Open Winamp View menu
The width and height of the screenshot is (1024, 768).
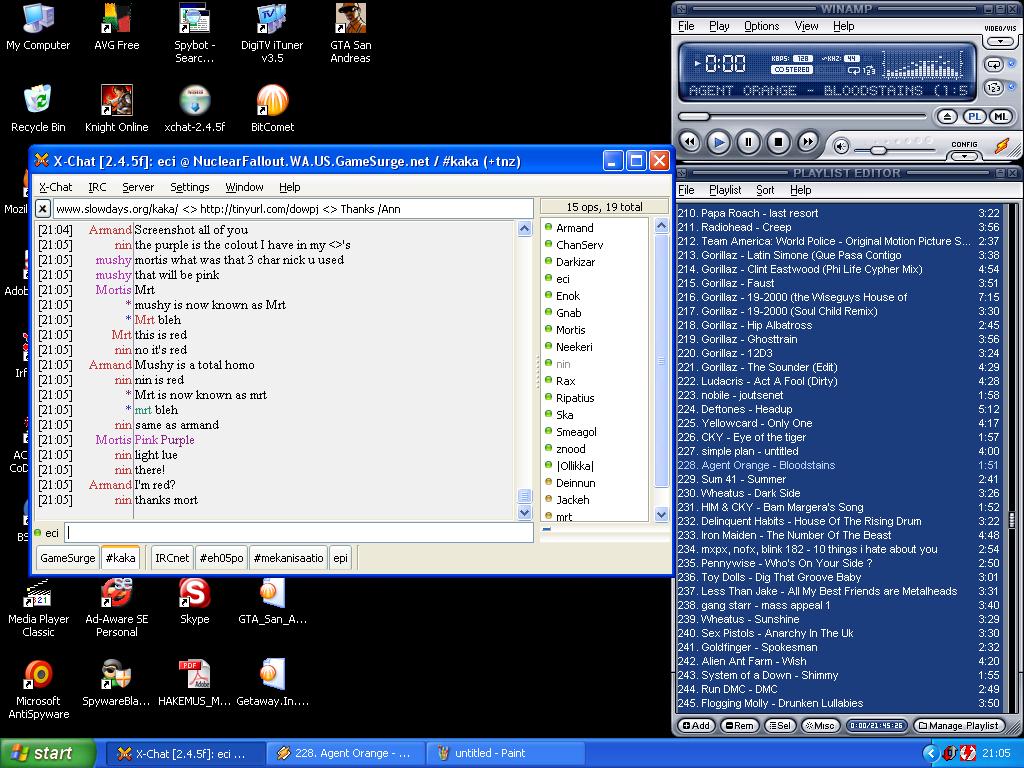[806, 26]
